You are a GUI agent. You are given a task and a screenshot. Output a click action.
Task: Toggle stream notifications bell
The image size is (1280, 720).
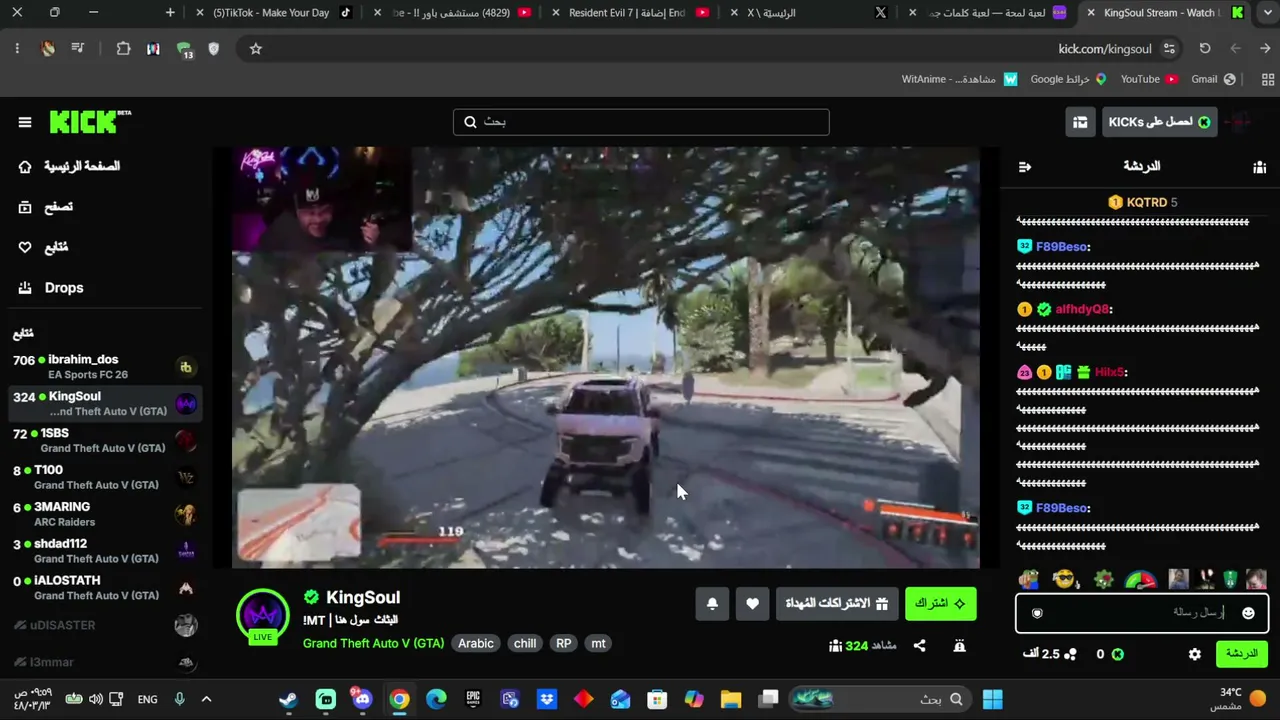(x=712, y=603)
